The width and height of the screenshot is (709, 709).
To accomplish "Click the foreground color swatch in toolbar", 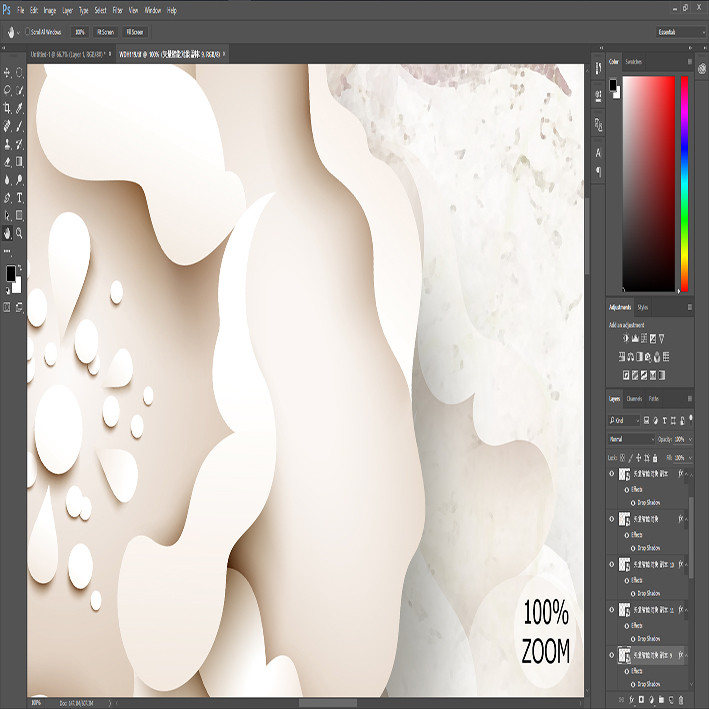I will pyautogui.click(x=10, y=273).
